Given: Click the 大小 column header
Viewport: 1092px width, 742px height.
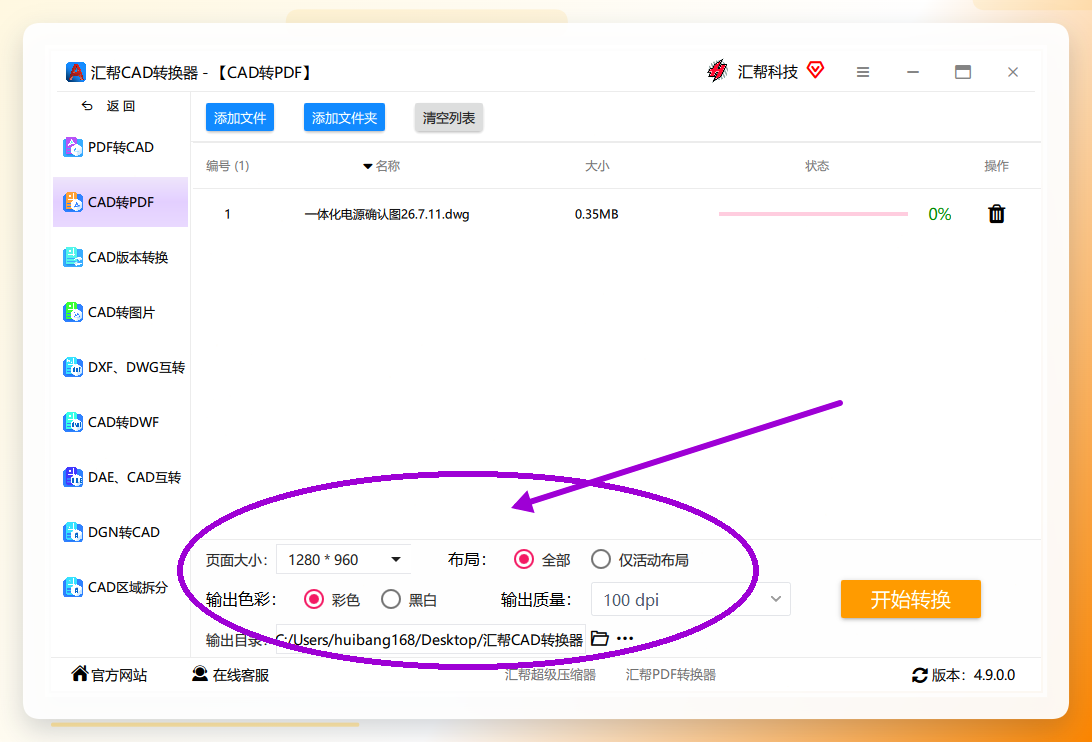Looking at the screenshot, I should (x=597, y=166).
